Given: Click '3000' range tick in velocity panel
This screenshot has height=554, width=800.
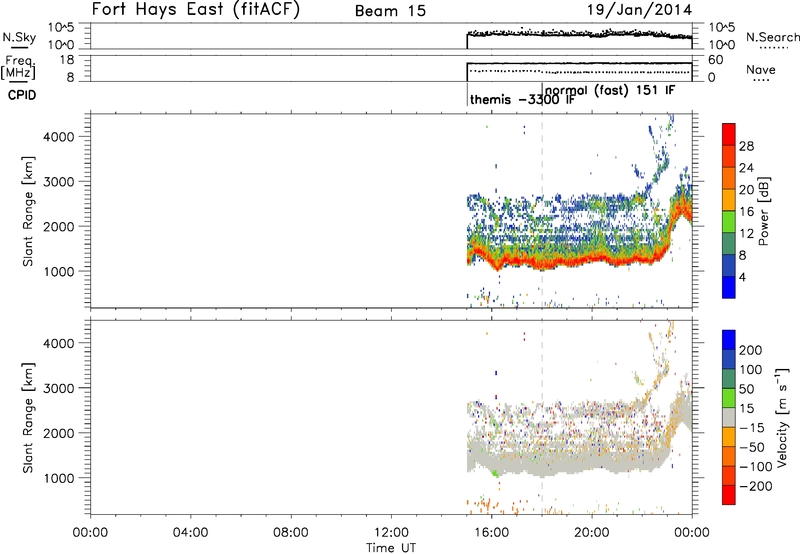Looking at the screenshot, I should pyautogui.click(x=58, y=388).
